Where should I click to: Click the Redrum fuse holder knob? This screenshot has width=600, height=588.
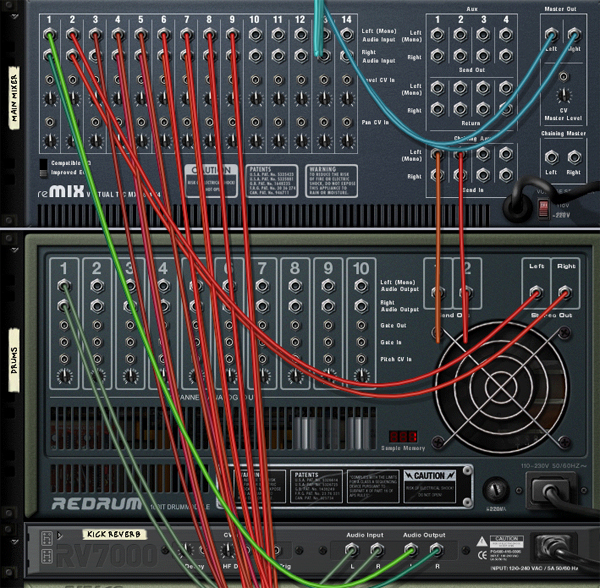(496, 490)
